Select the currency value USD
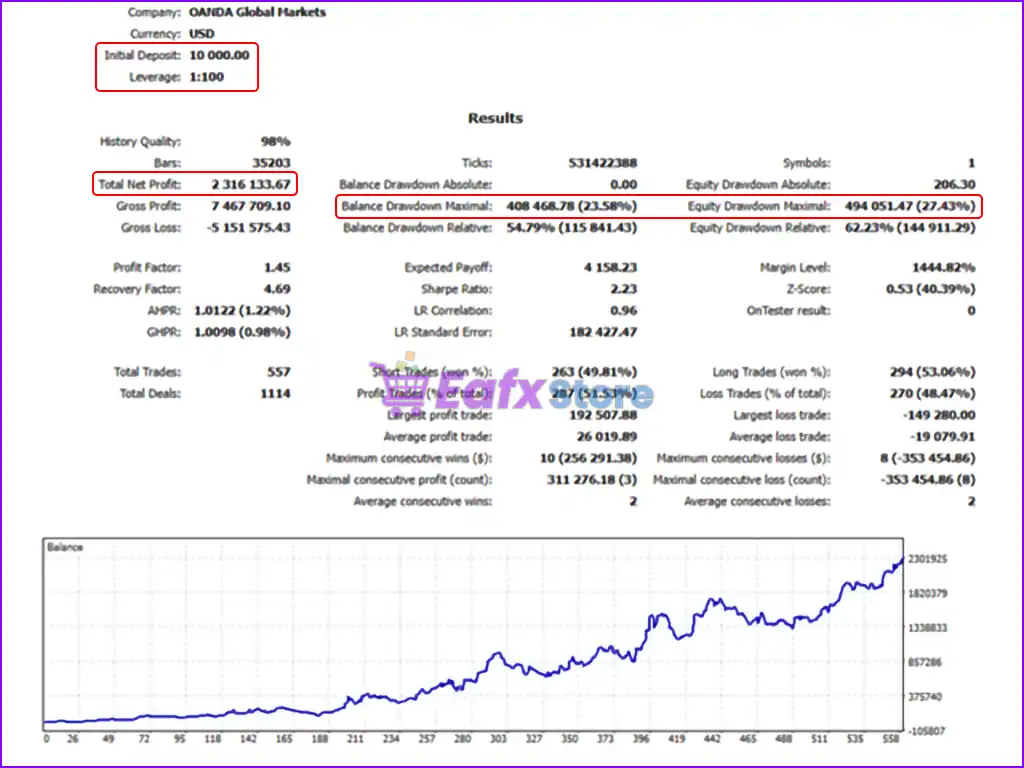The height and width of the screenshot is (768, 1024). (x=202, y=34)
